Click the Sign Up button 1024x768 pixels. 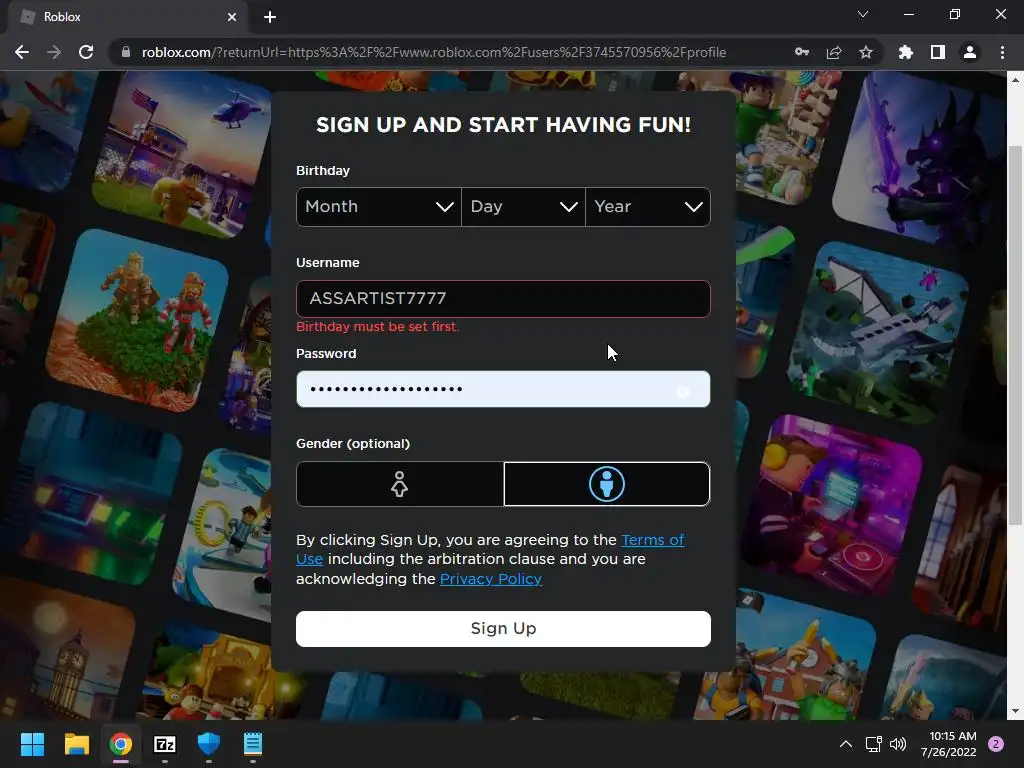point(503,629)
